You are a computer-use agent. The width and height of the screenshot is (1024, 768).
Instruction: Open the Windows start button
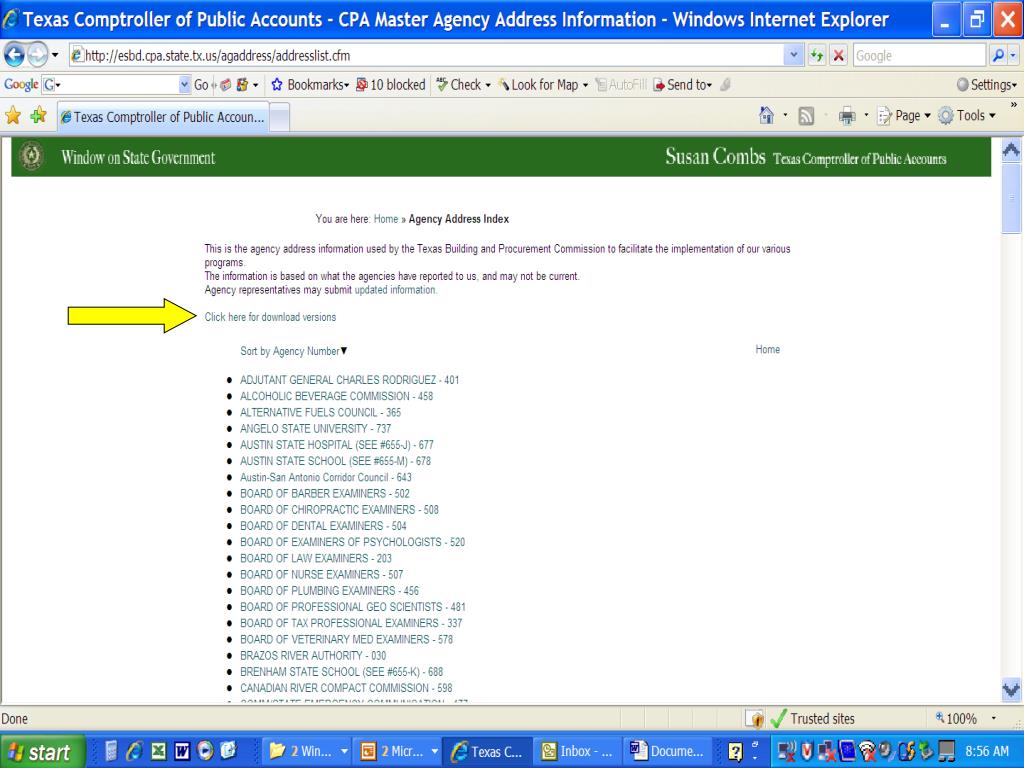[42, 752]
